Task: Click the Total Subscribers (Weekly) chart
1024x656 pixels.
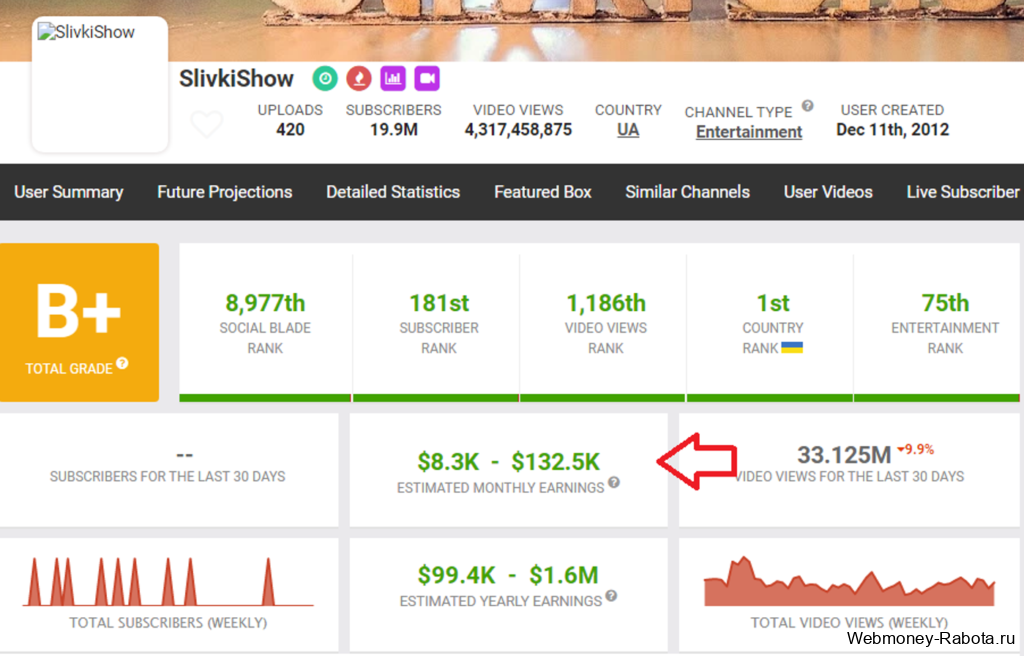Action: pyautogui.click(x=168, y=581)
